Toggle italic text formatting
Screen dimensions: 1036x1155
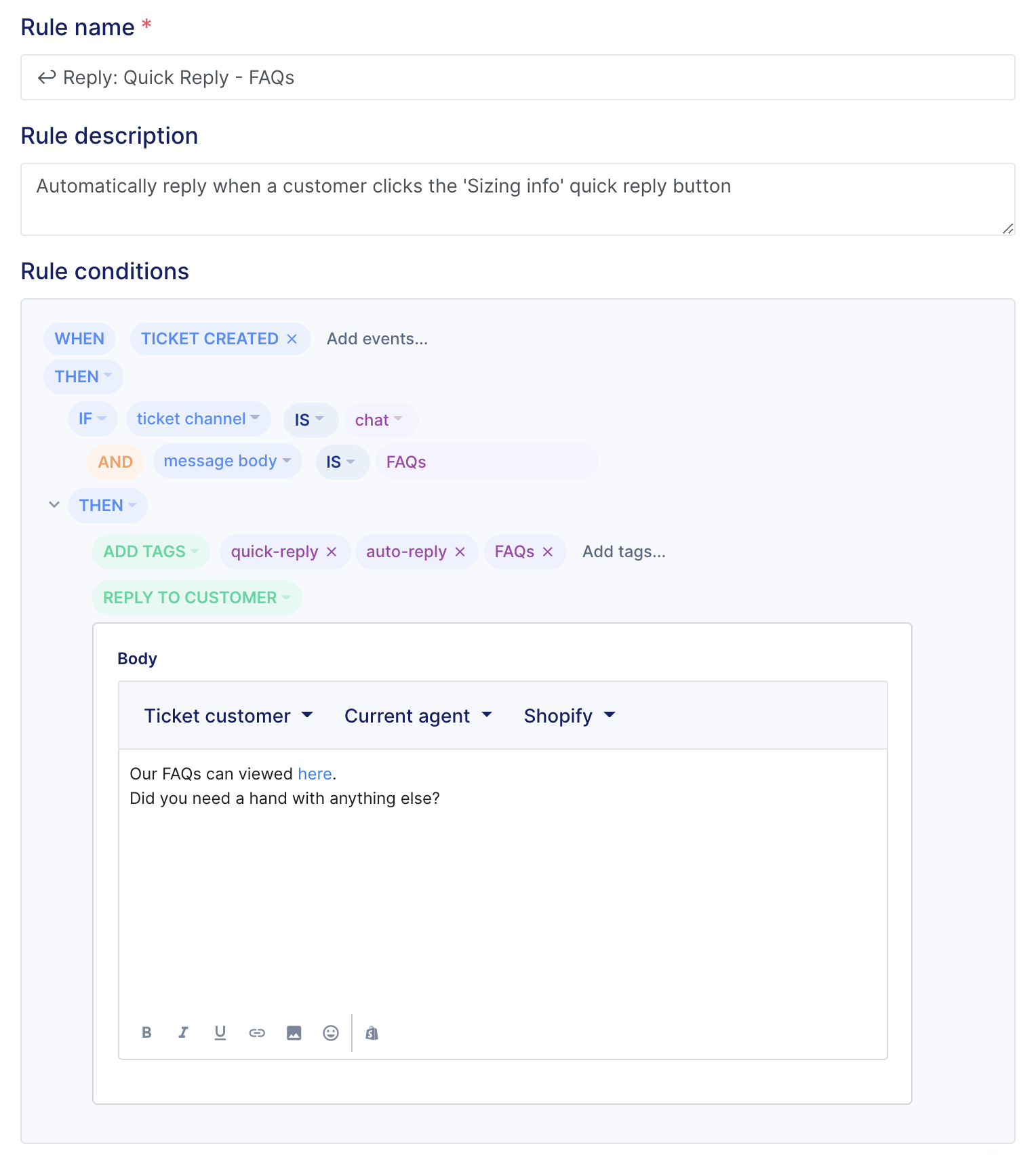(183, 1032)
